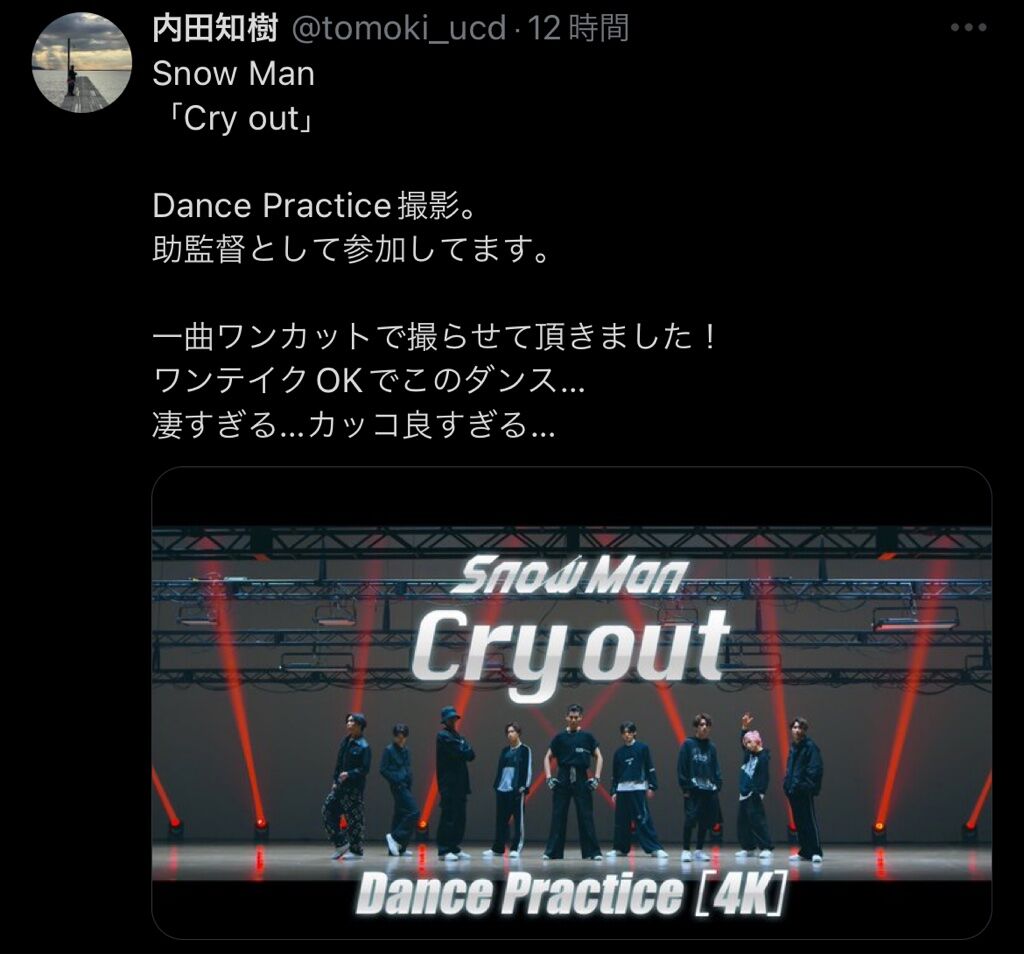
Task: Open the pier profile avatar picture
Action: [x=82, y=63]
